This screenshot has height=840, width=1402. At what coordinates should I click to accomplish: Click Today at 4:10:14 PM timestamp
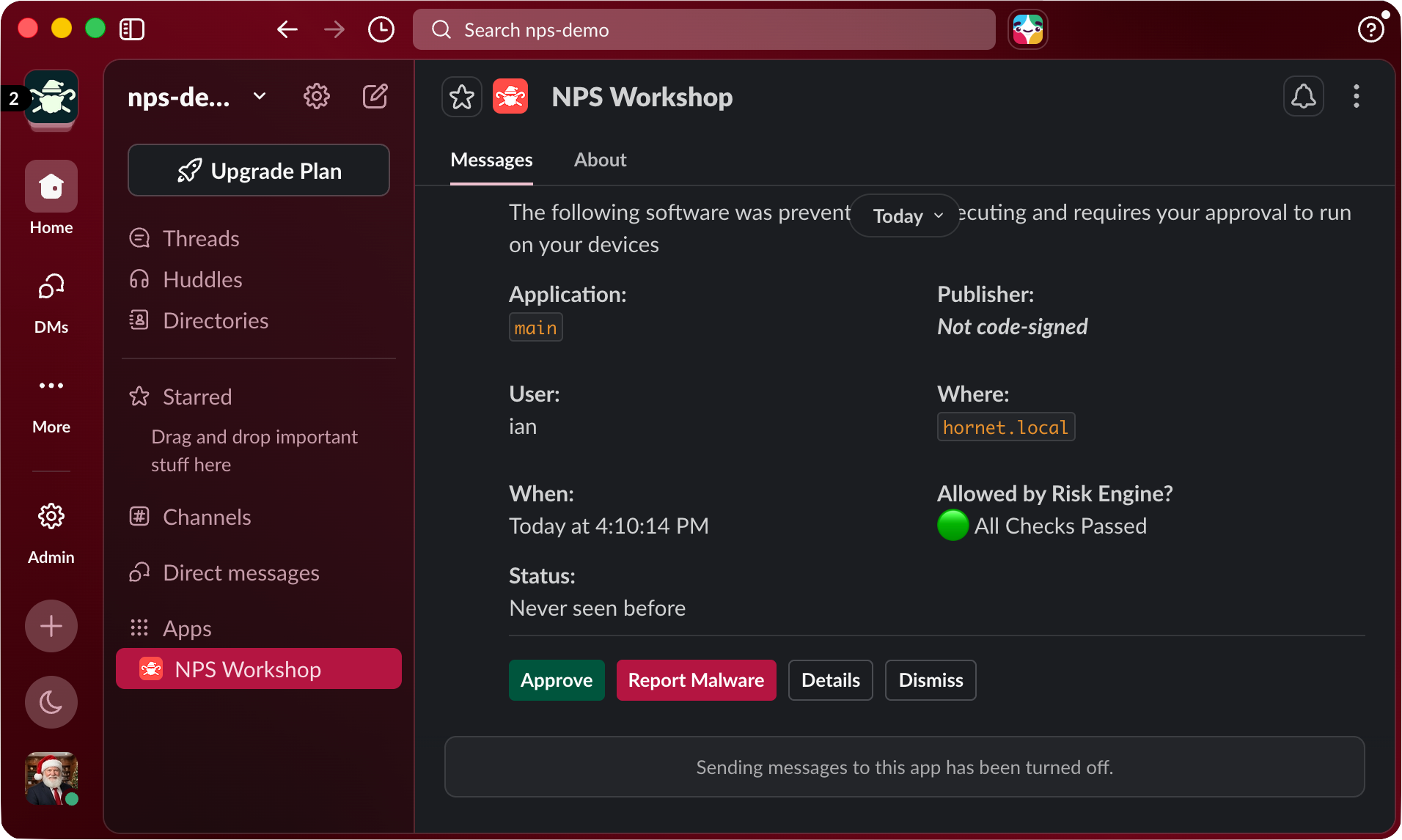(609, 526)
